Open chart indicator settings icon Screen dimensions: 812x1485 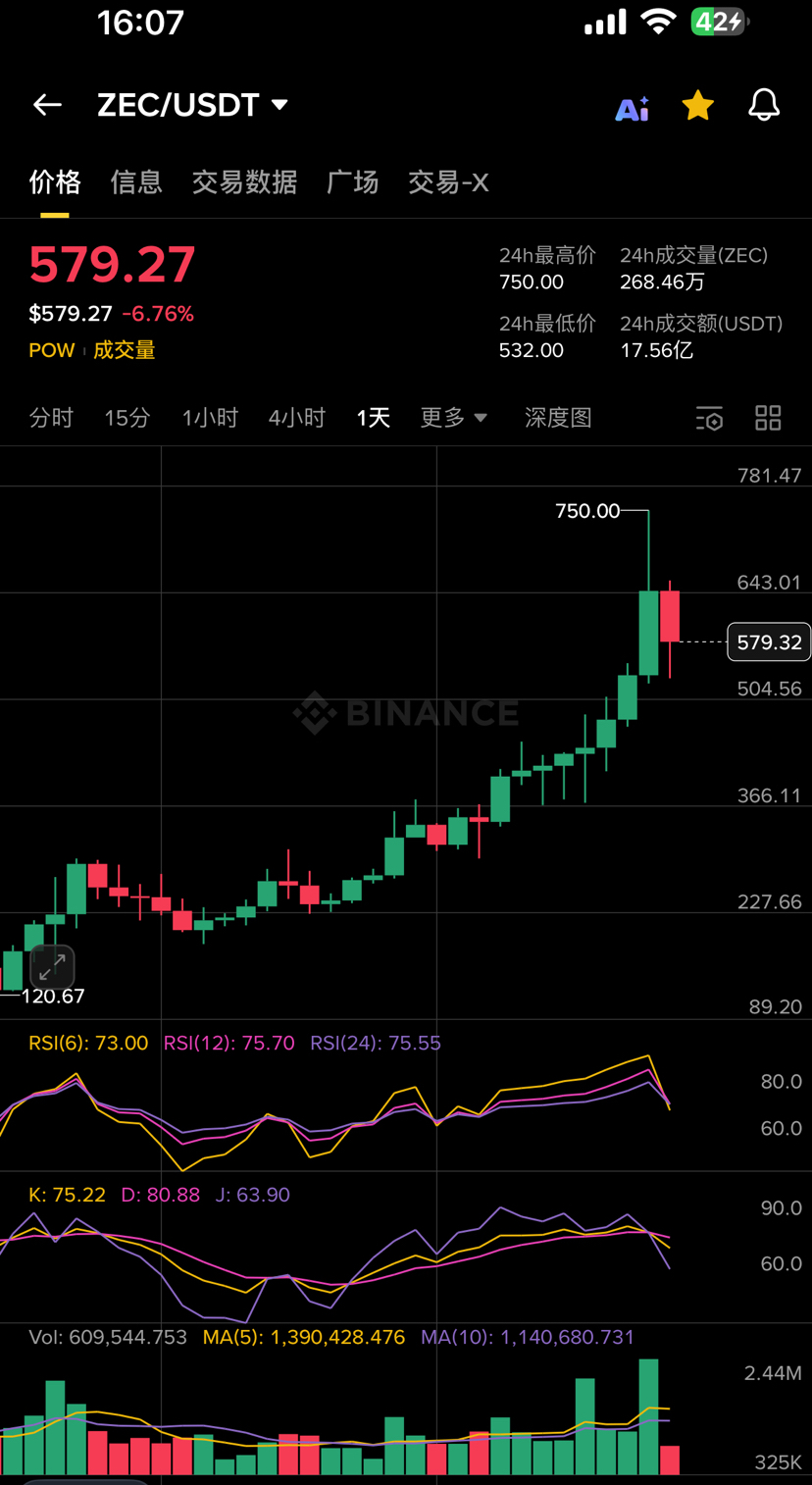click(709, 419)
